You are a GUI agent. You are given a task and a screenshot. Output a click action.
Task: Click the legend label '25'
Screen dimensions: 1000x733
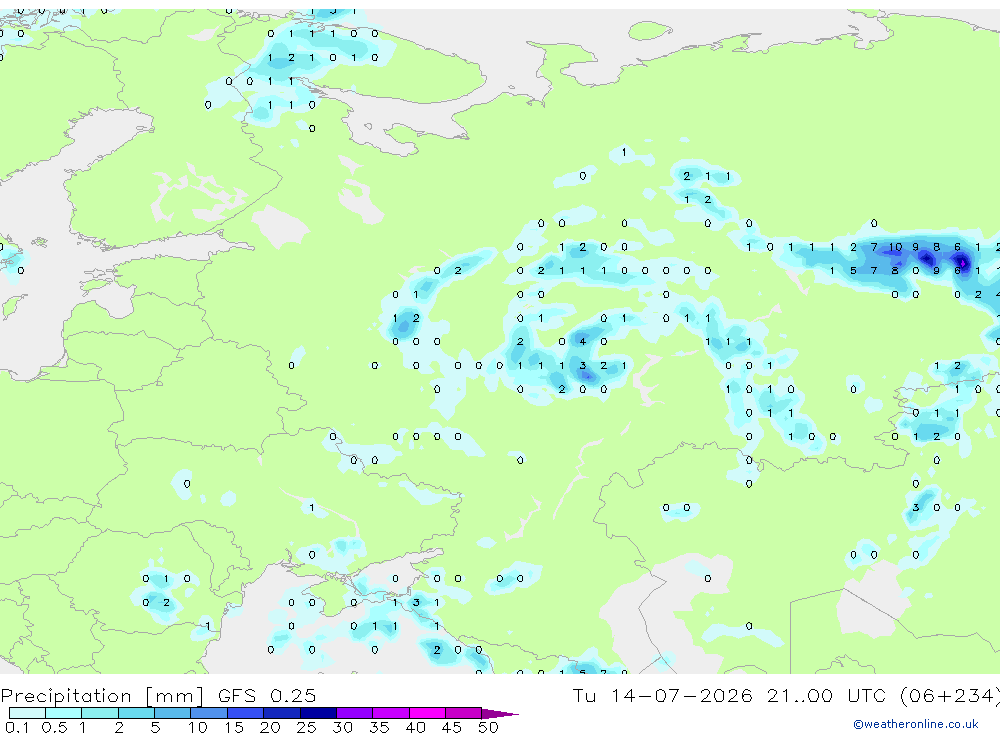tap(306, 727)
